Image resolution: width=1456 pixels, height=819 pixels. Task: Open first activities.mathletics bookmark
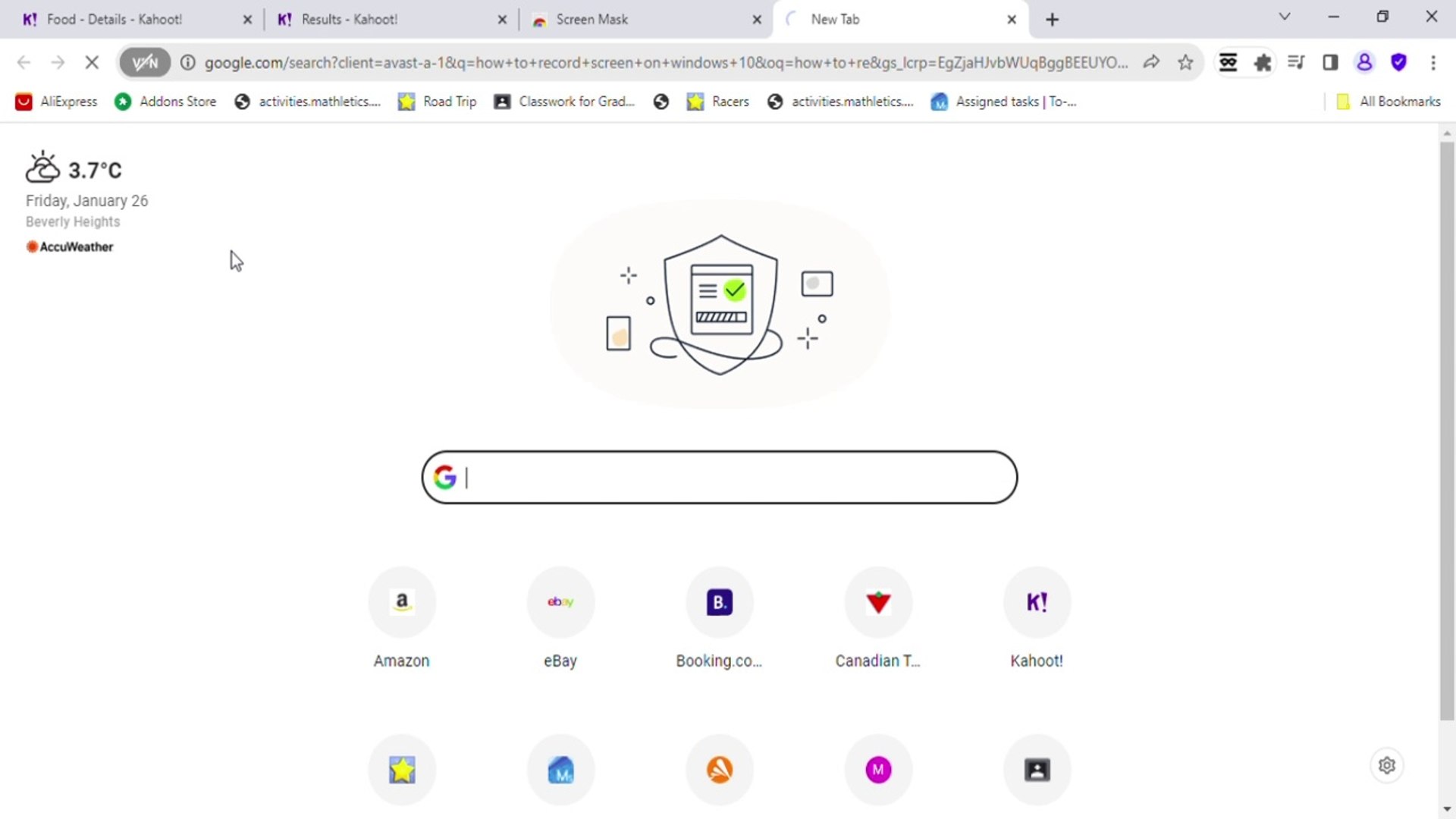point(308,102)
